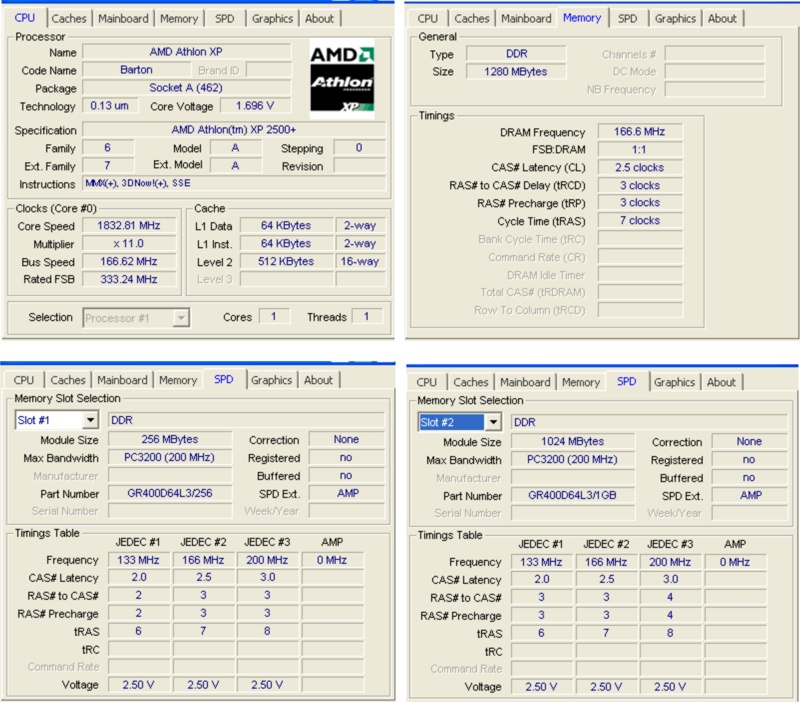Select the DRAM Frequency 166.6 MHz field
This screenshot has width=800, height=702.
640,132
